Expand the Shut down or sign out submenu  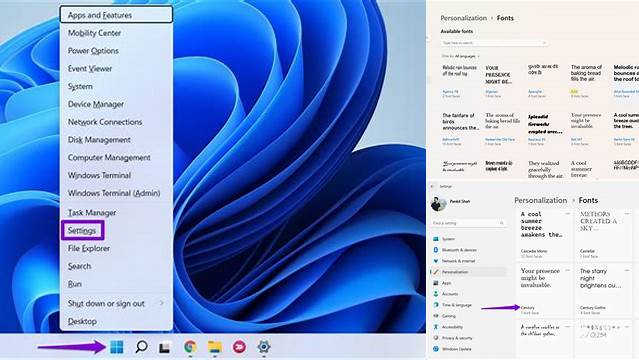(161, 303)
